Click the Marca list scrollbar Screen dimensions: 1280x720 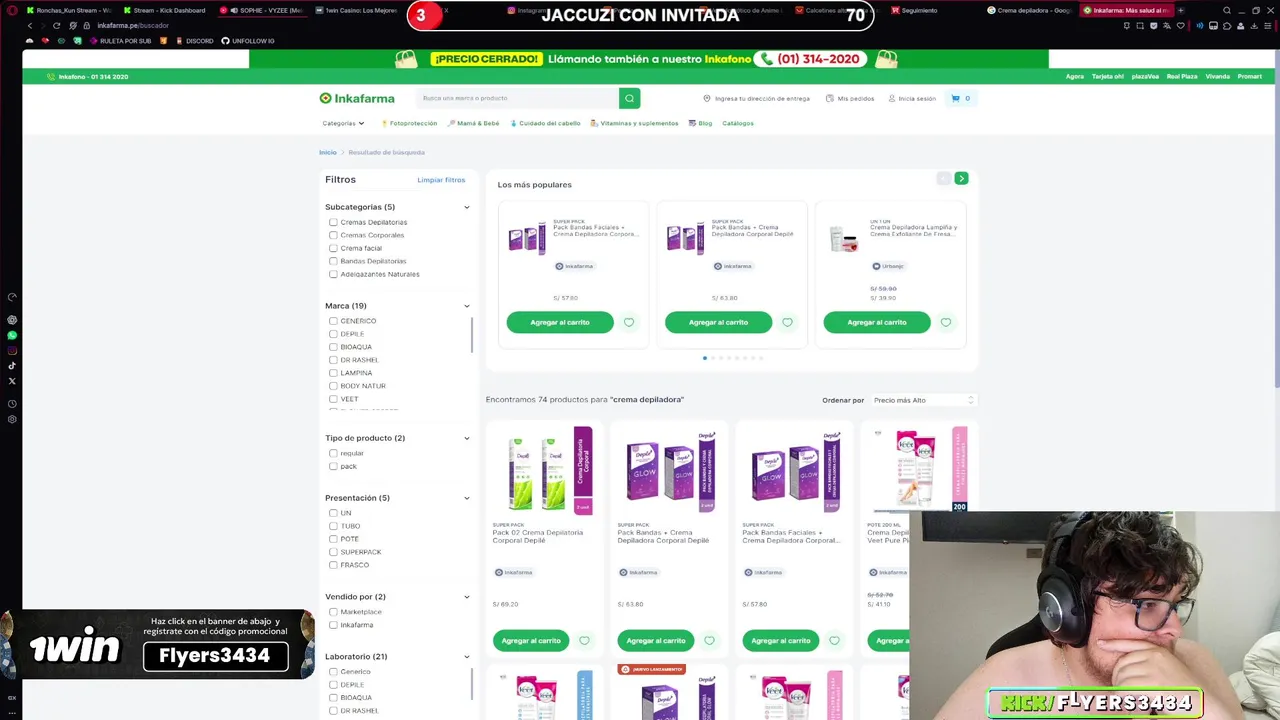coord(472,335)
